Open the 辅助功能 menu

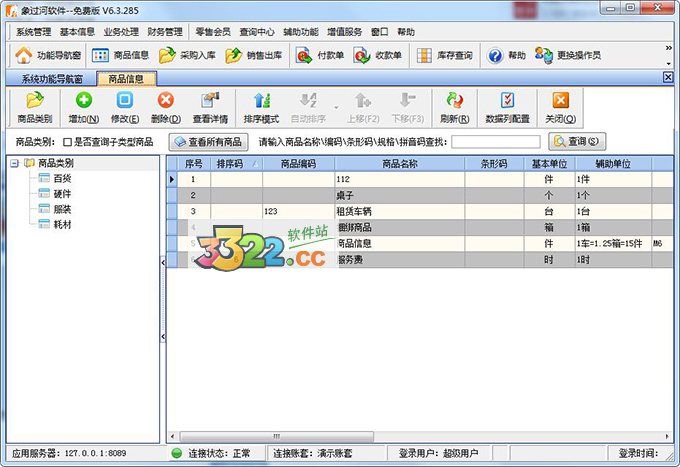pyautogui.click(x=301, y=32)
